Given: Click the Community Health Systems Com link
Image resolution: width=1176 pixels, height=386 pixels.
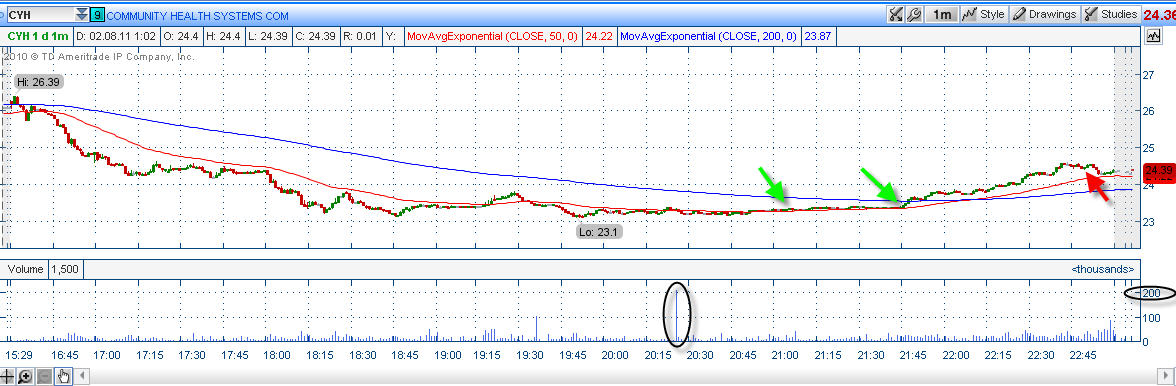Looking at the screenshot, I should 197,15.
